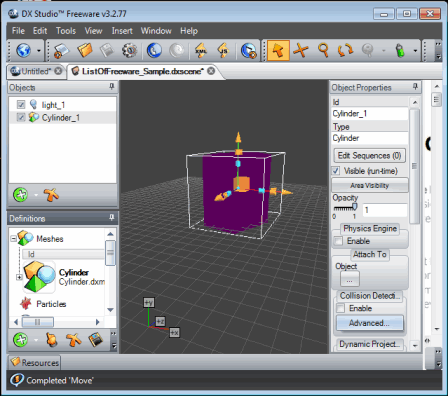Open the JS script editor icon

point(223,50)
